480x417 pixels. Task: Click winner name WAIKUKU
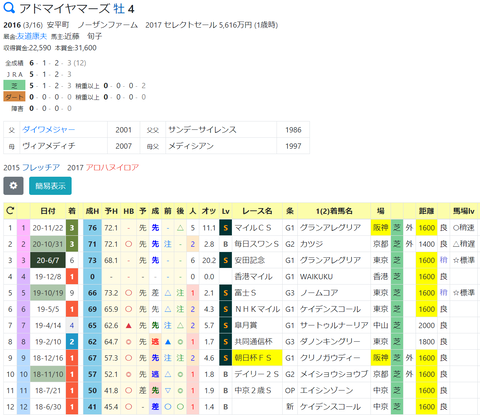[x=316, y=277]
